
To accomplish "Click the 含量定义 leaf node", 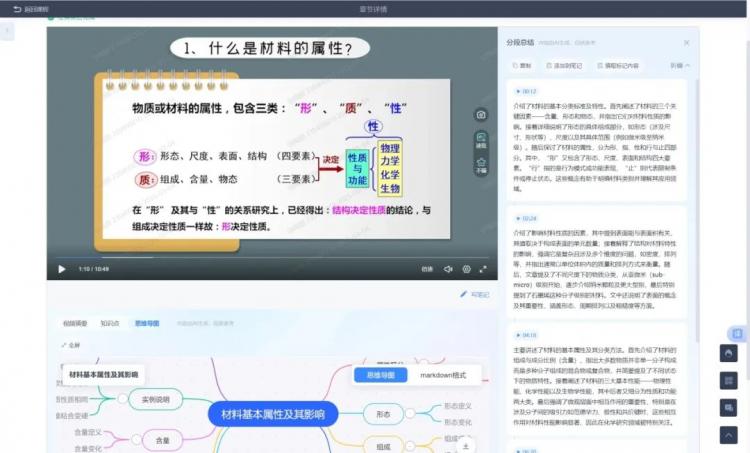I will click(88, 432).
